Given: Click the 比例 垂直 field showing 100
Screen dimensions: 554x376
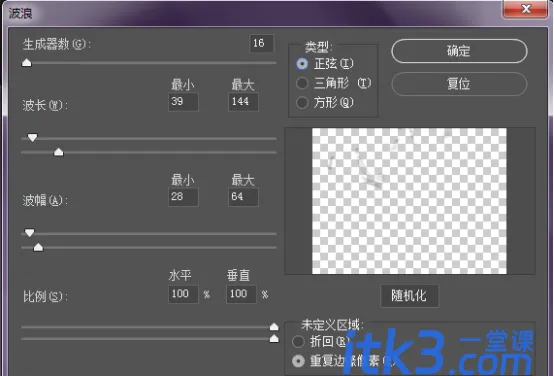Looking at the screenshot, I should pos(241,294).
